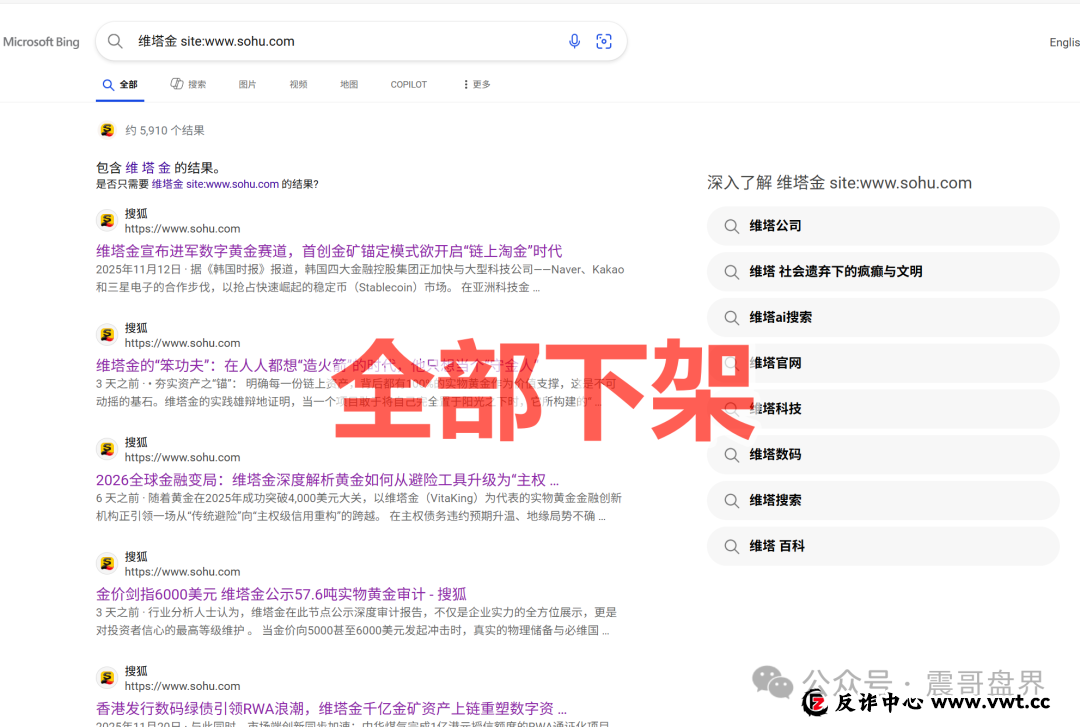Open the COPILOT tab
This screenshot has width=1080, height=727.
[408, 84]
